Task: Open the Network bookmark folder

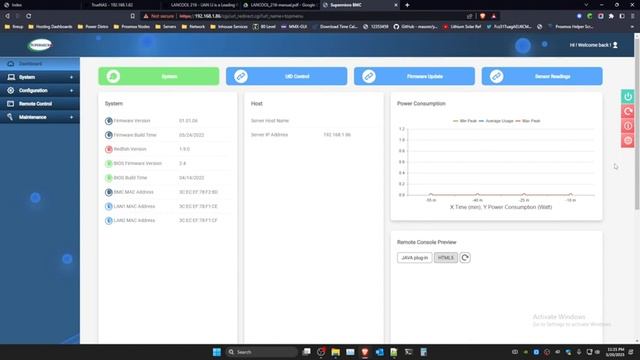Action: [193, 27]
